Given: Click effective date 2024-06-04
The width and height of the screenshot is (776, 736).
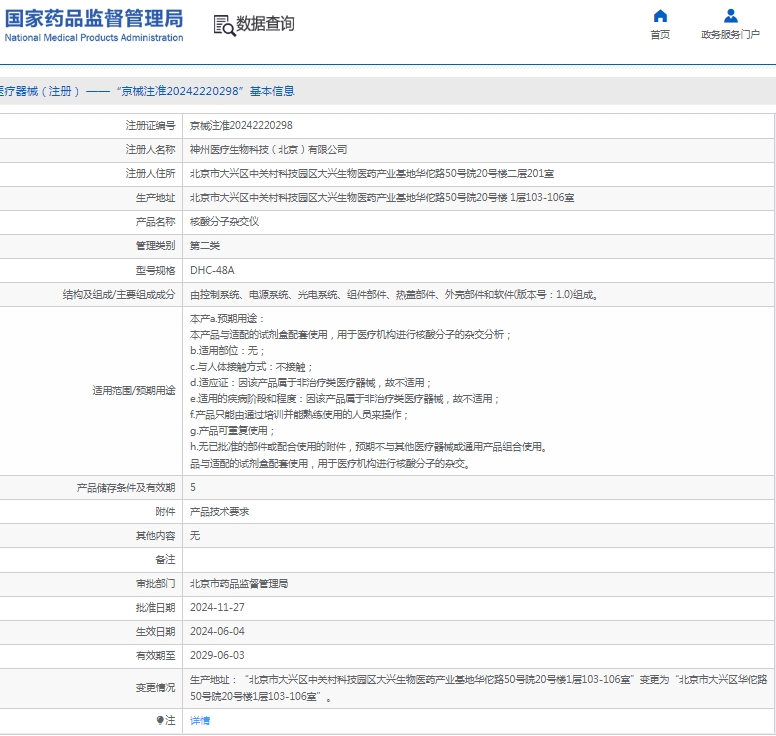Looking at the screenshot, I should (217, 632).
